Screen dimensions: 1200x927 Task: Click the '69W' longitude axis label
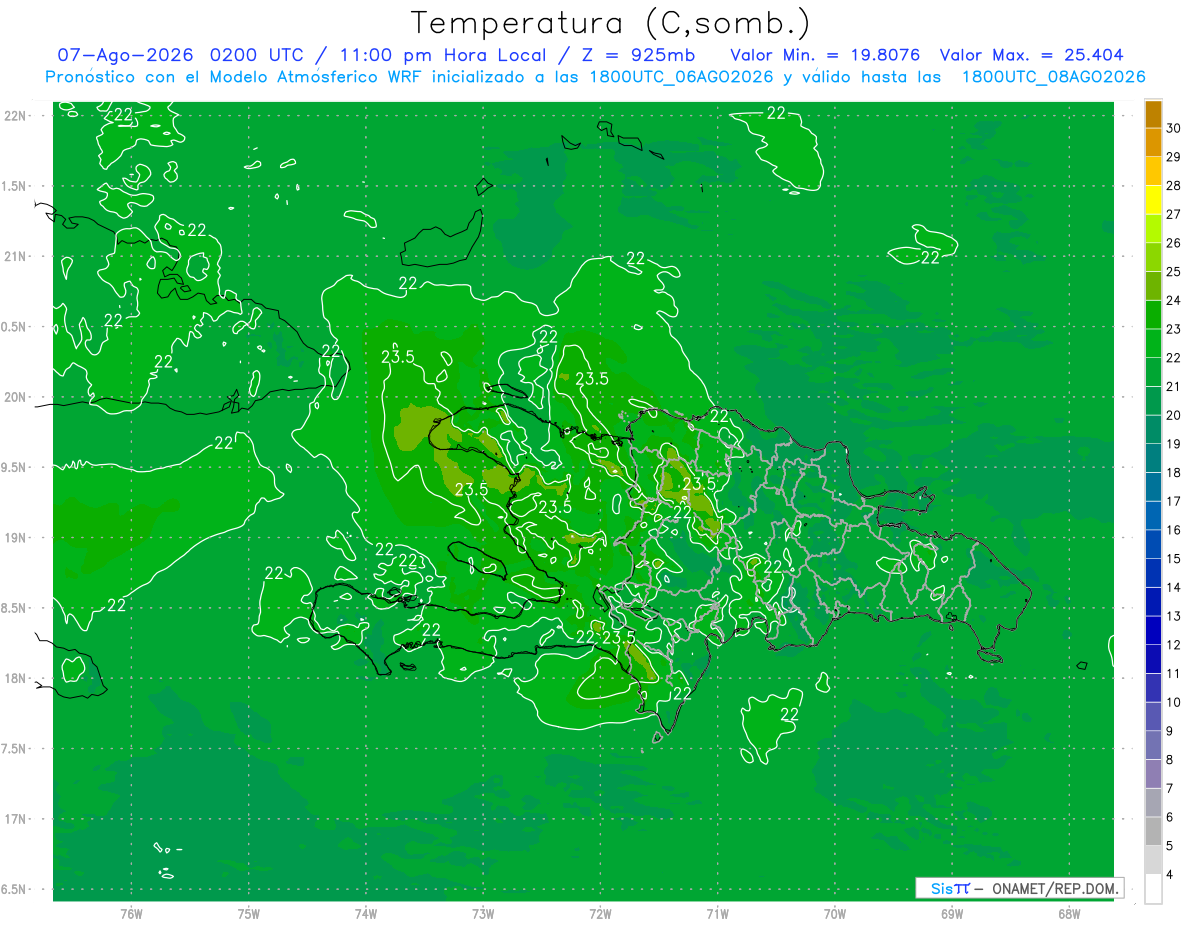tap(952, 913)
